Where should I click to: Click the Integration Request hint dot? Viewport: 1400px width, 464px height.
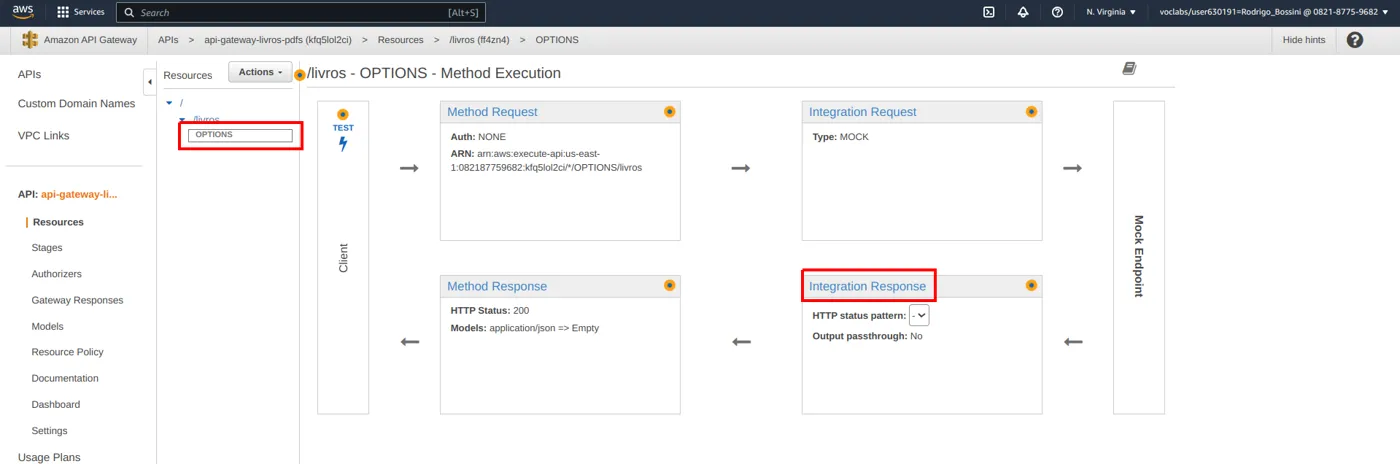(x=1031, y=112)
